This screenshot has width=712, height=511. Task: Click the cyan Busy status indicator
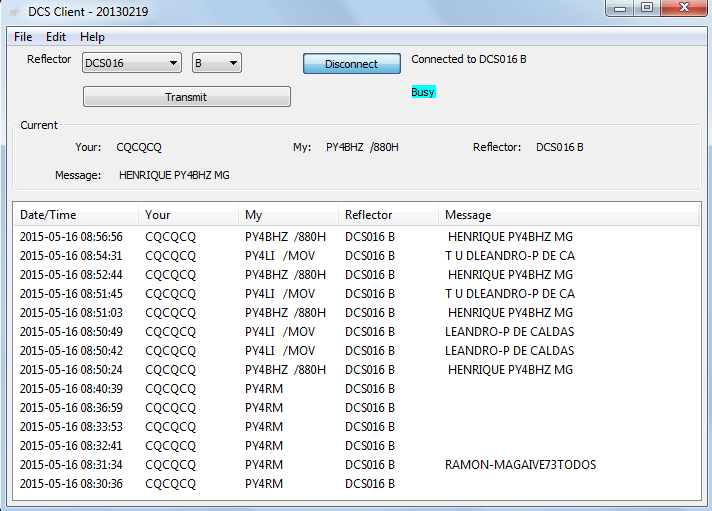(x=423, y=92)
